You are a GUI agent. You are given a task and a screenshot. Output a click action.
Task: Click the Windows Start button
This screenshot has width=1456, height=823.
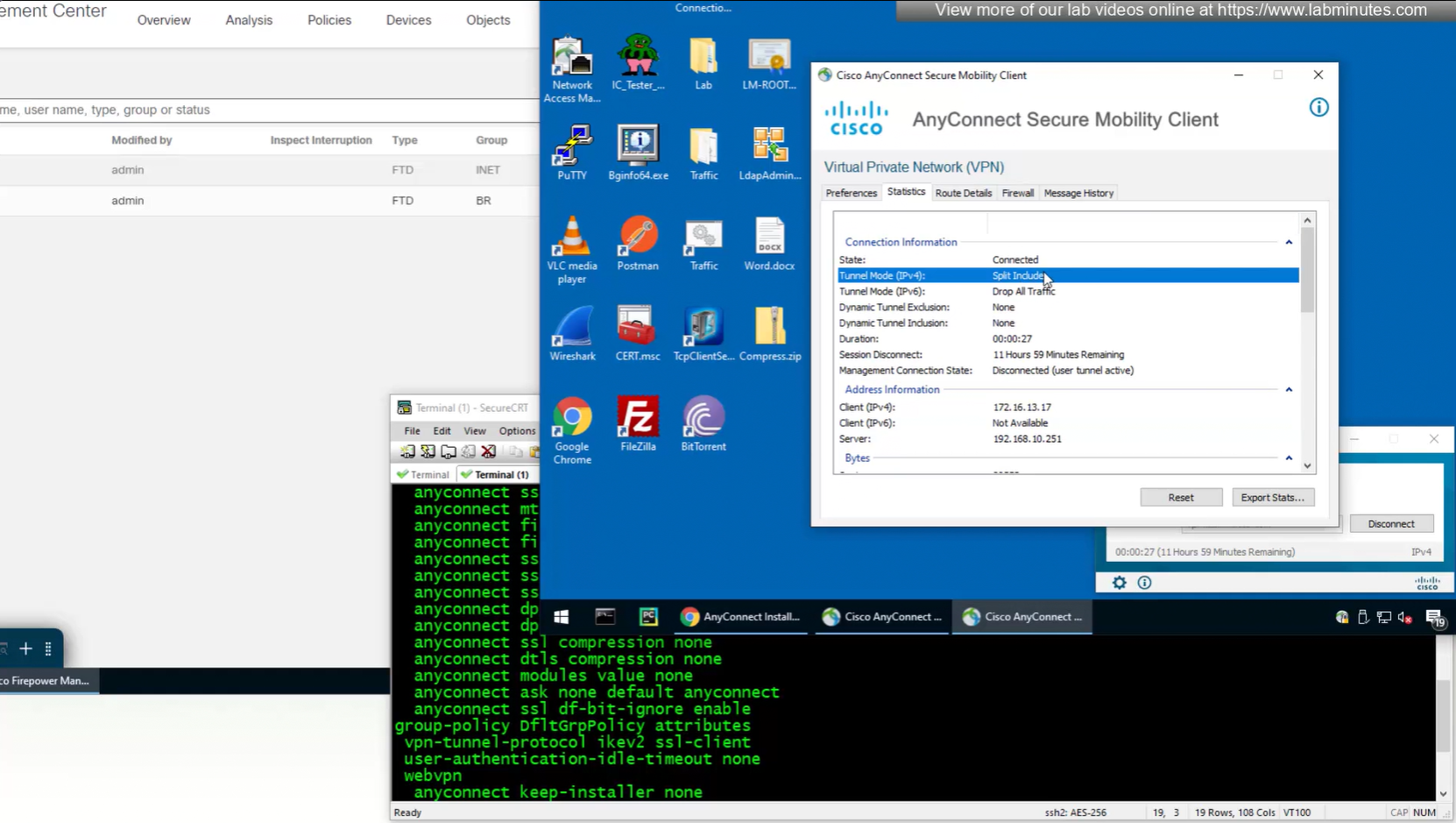(x=562, y=617)
